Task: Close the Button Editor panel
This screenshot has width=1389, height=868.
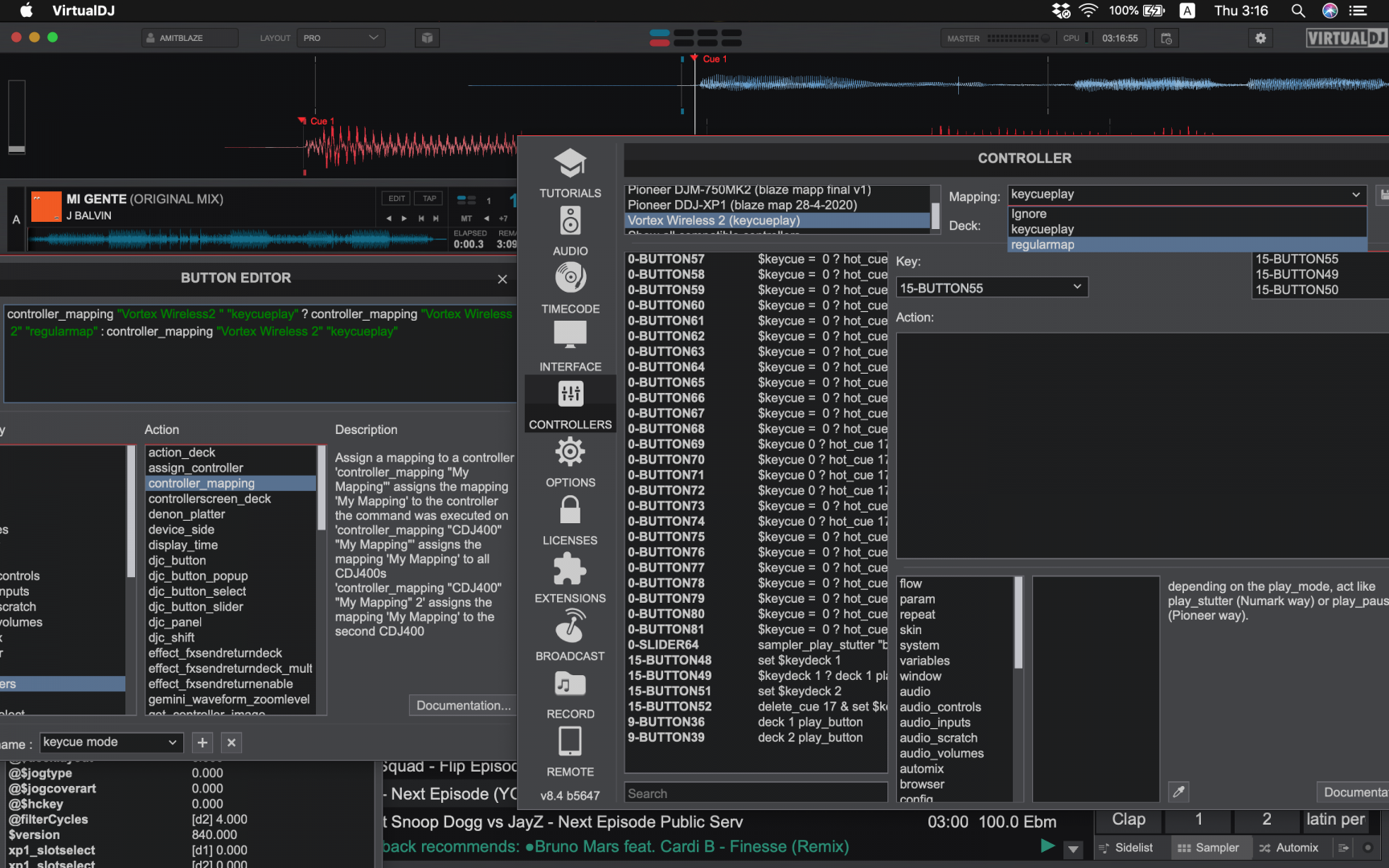Action: (502, 279)
